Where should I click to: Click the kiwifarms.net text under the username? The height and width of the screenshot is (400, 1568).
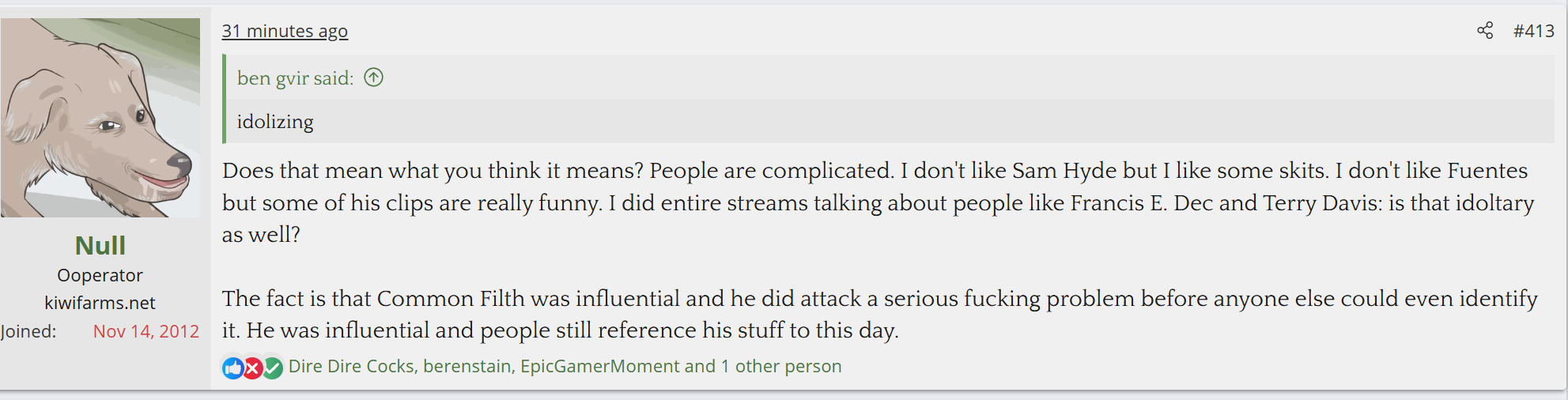100,303
